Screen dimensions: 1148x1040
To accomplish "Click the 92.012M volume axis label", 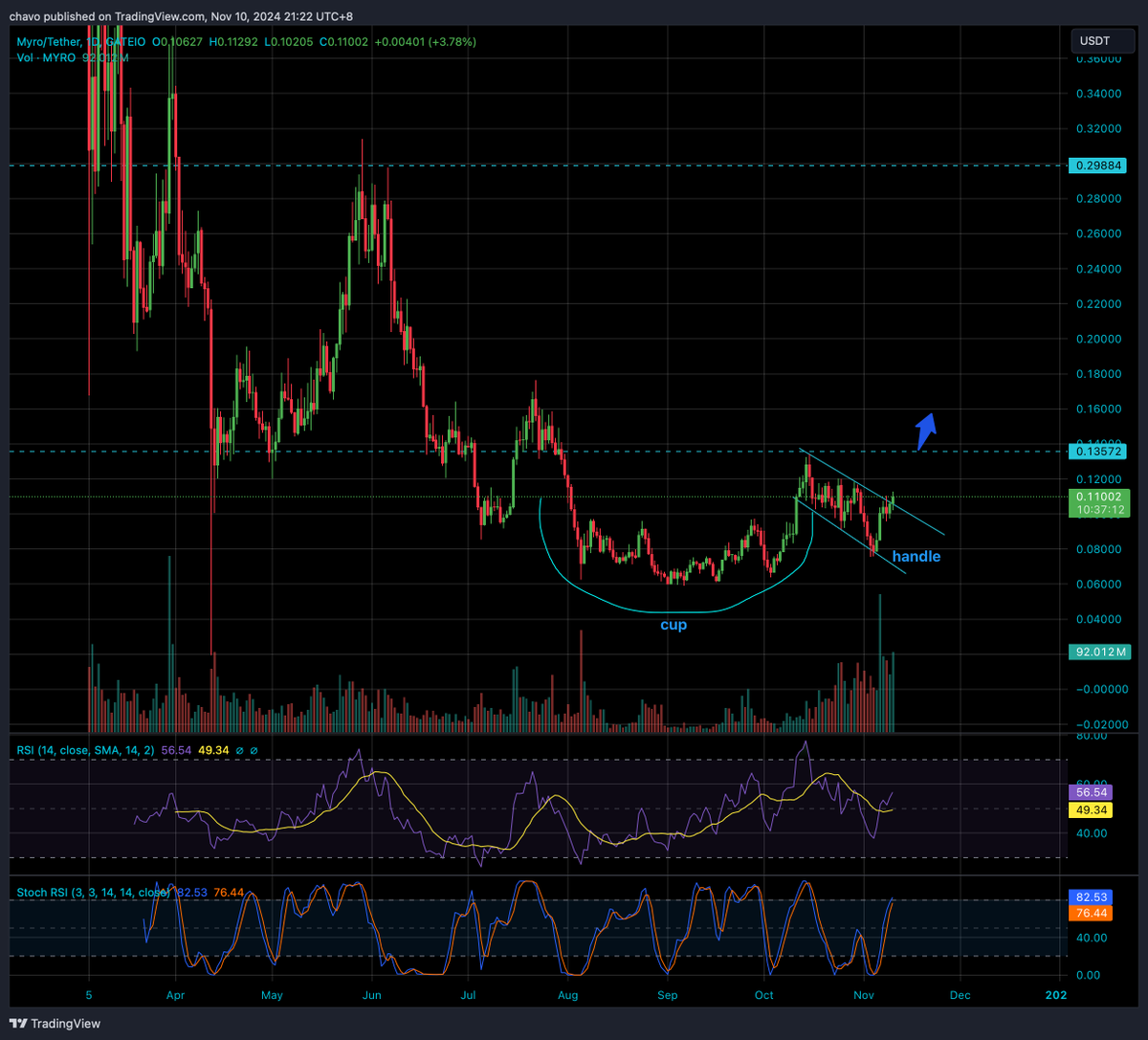I will pos(1099,652).
